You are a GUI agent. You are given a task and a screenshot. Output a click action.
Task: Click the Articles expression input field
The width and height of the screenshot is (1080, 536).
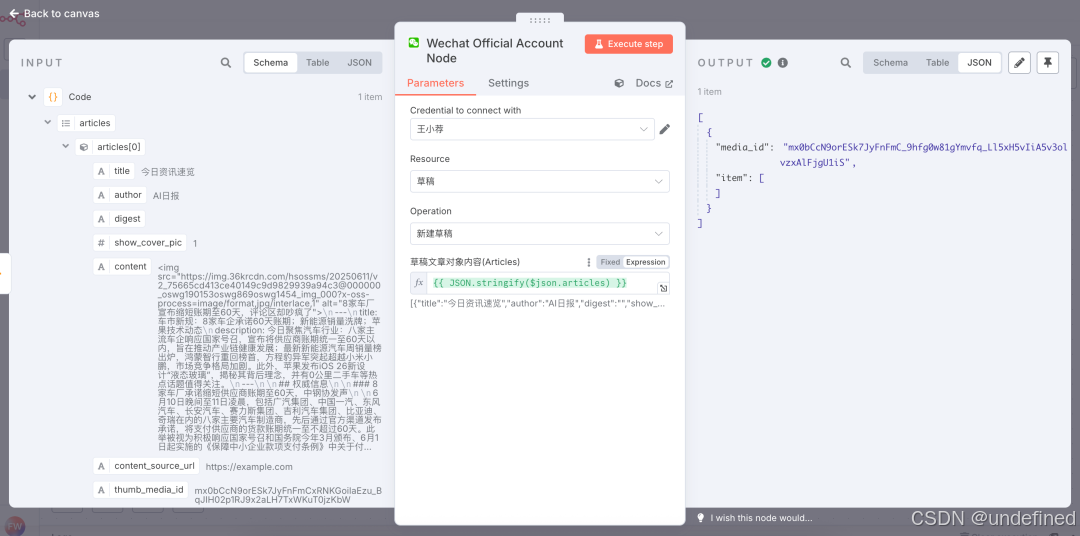[x=540, y=283]
